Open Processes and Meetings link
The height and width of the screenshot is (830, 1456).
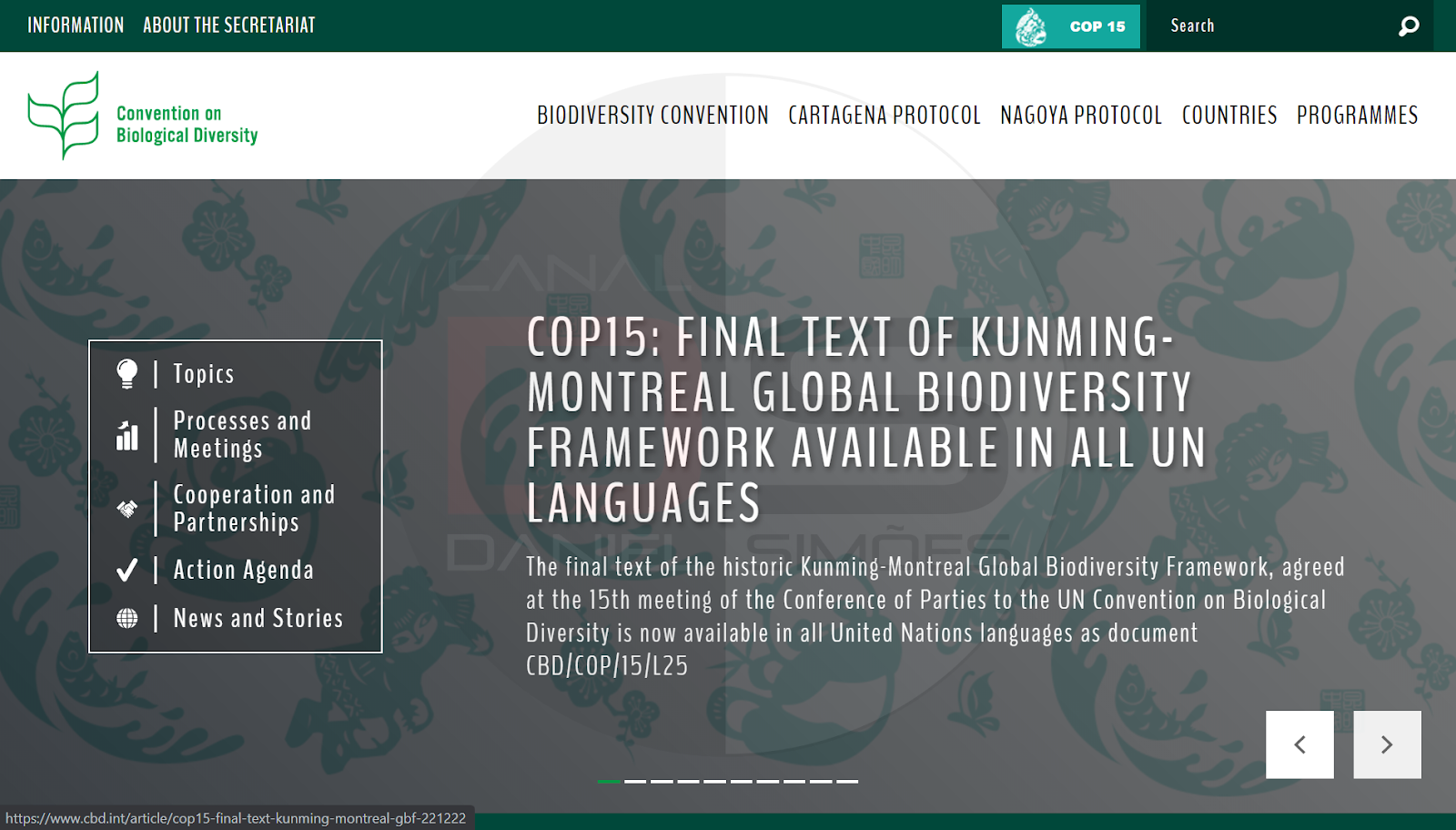242,435
